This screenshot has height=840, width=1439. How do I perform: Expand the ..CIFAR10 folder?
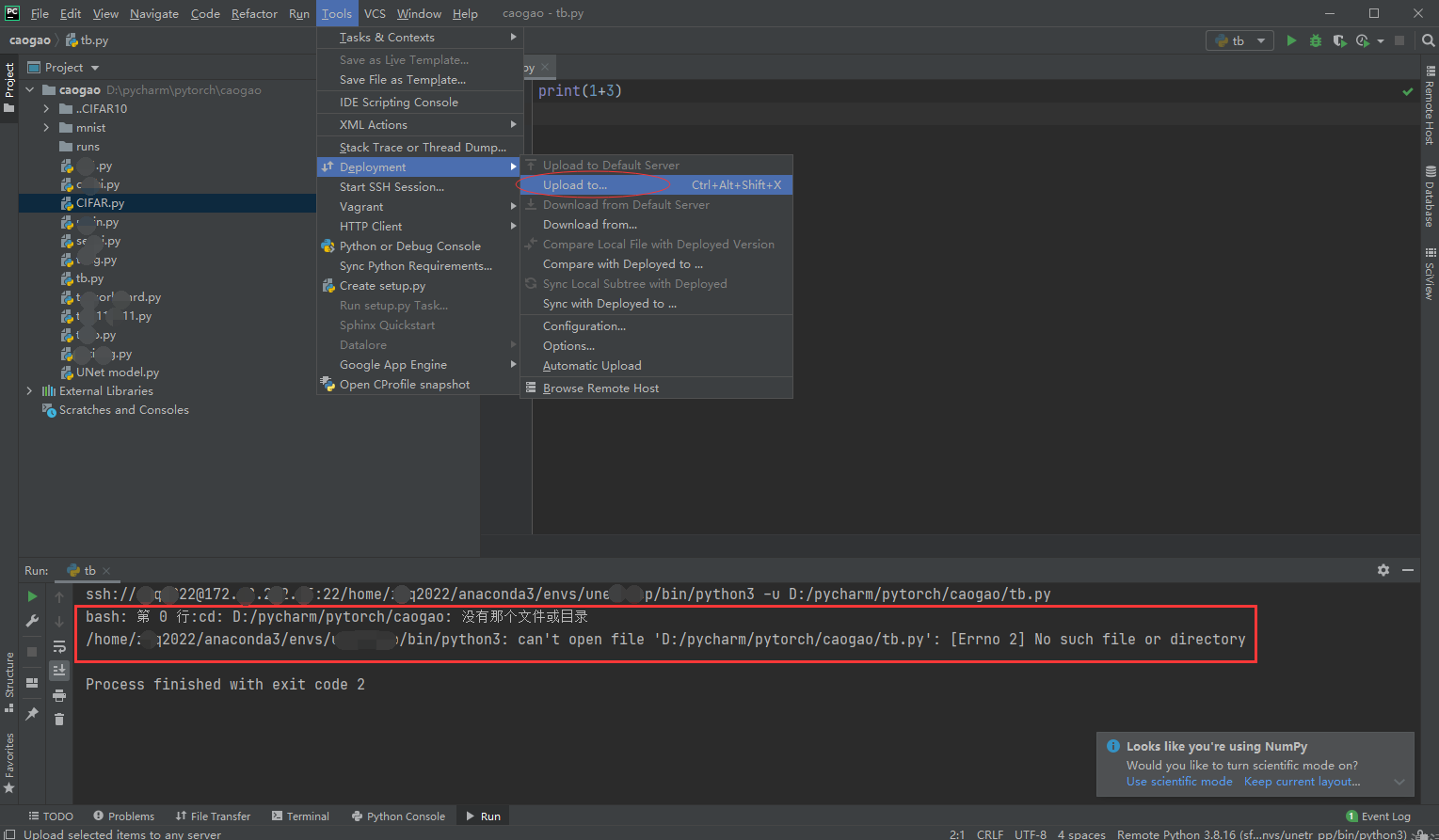[x=46, y=109]
